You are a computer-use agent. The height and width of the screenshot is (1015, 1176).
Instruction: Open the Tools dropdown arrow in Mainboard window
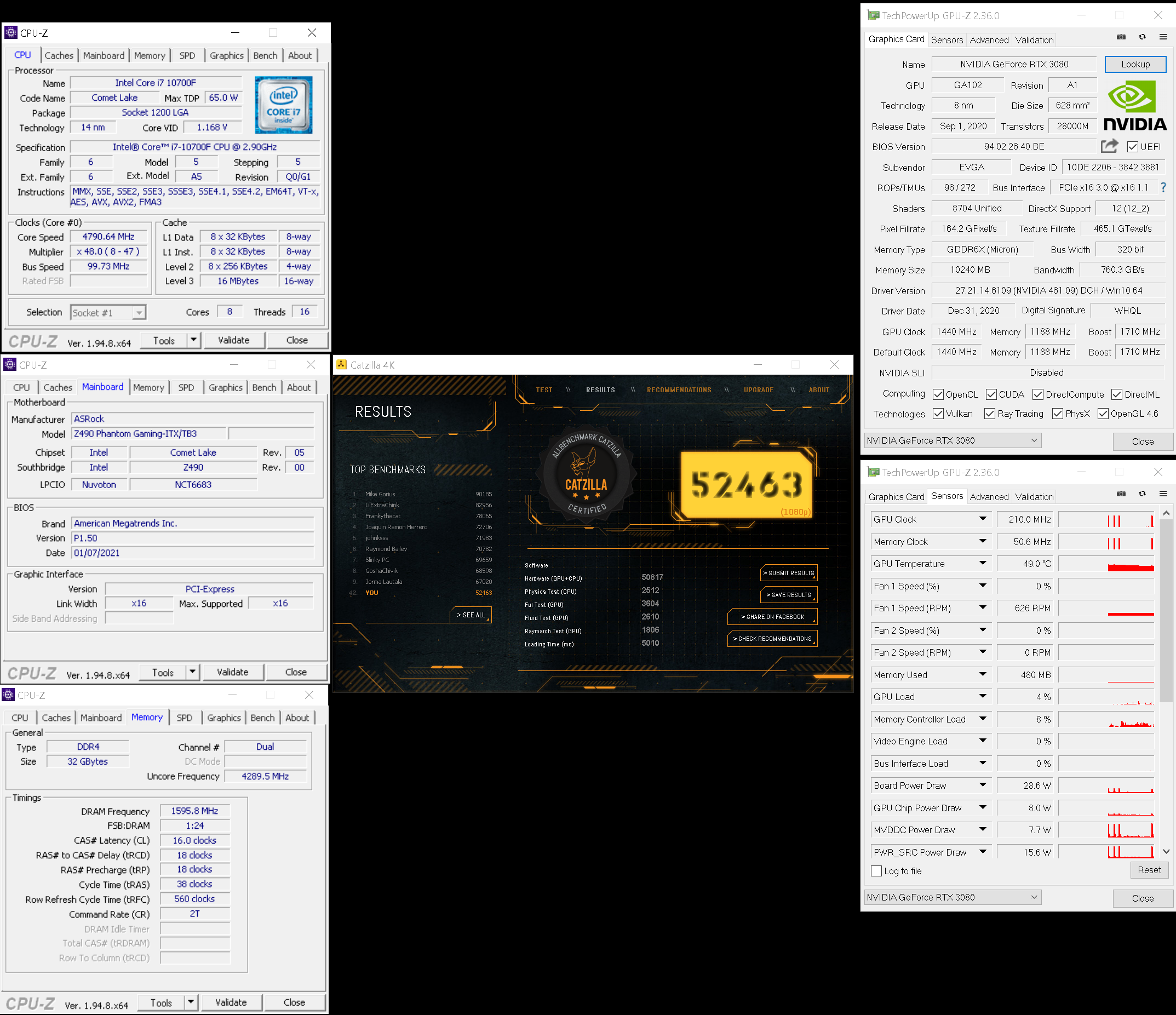point(192,672)
